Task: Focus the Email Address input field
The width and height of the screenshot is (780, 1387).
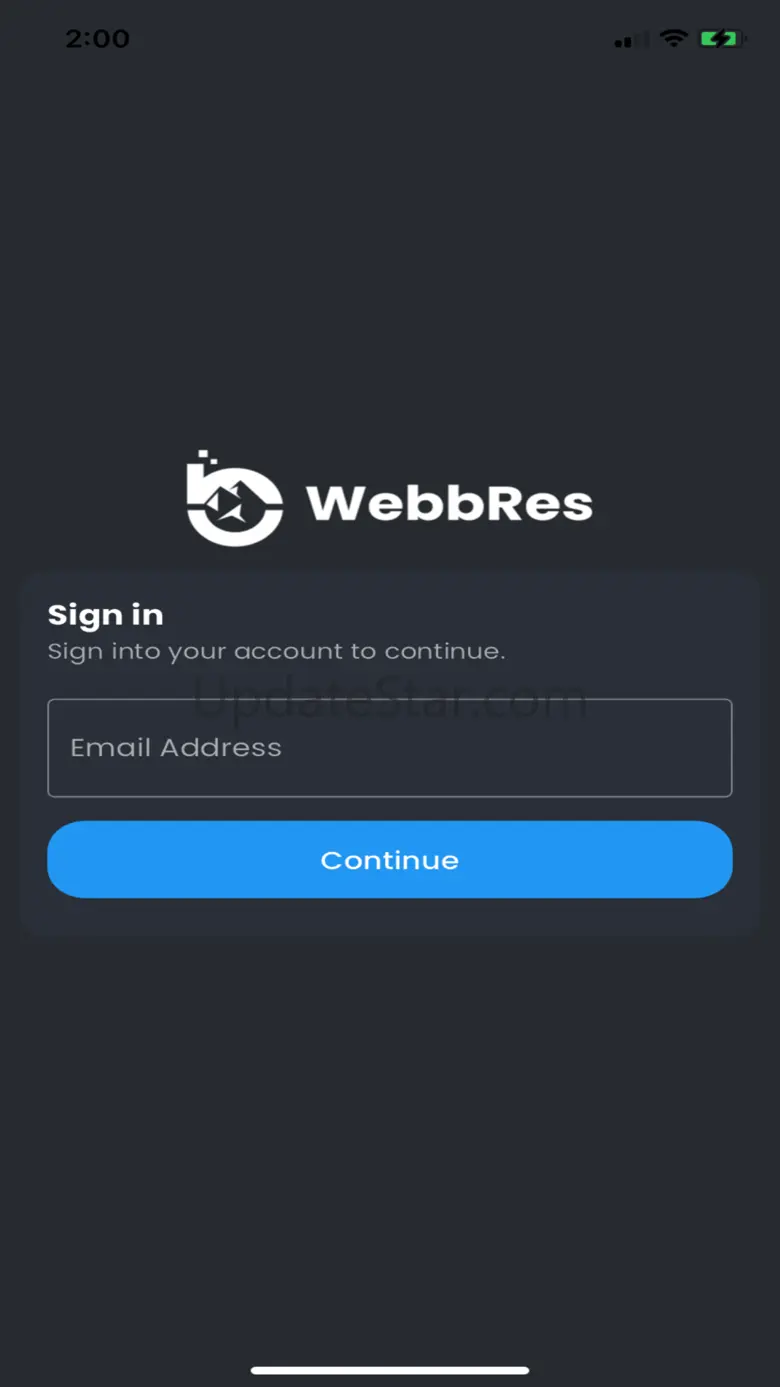Action: tap(390, 748)
